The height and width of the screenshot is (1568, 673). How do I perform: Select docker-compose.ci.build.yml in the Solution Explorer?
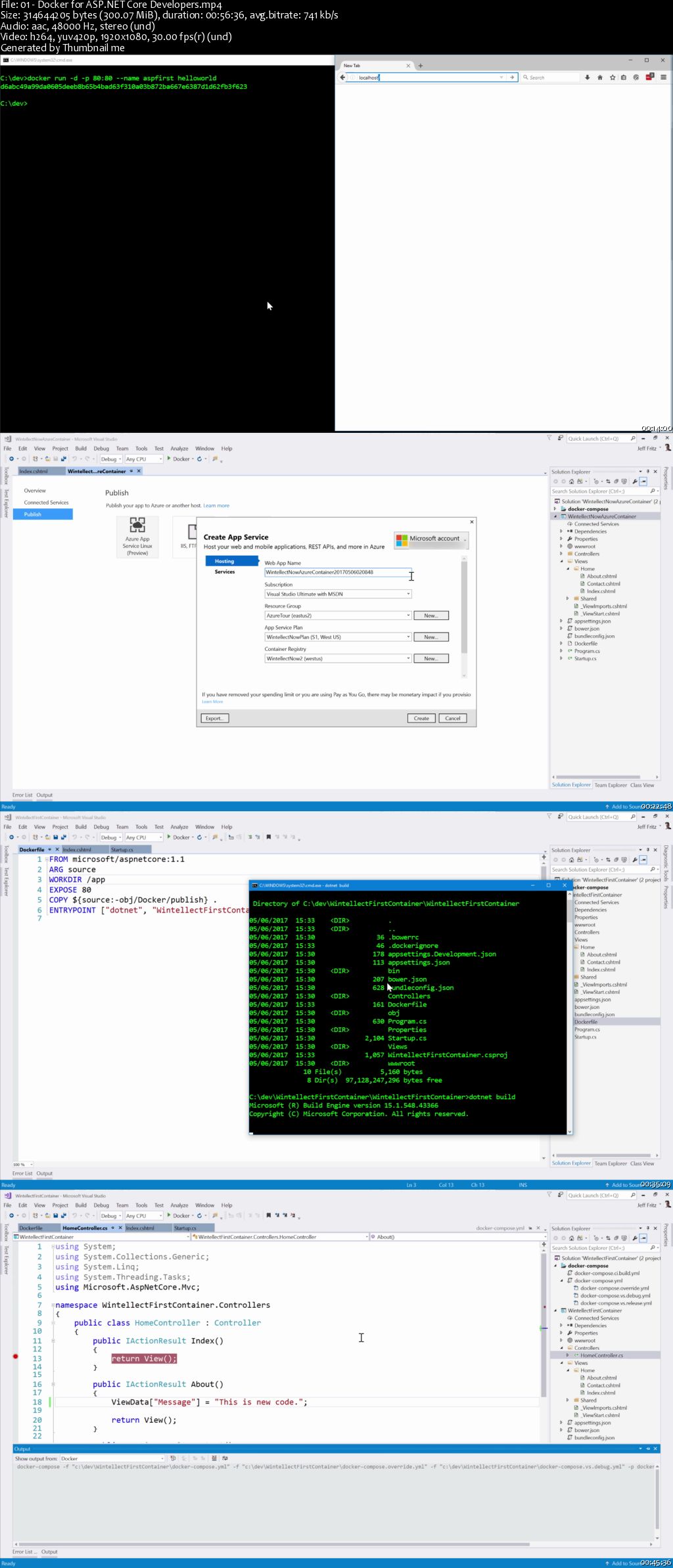tap(607, 1273)
